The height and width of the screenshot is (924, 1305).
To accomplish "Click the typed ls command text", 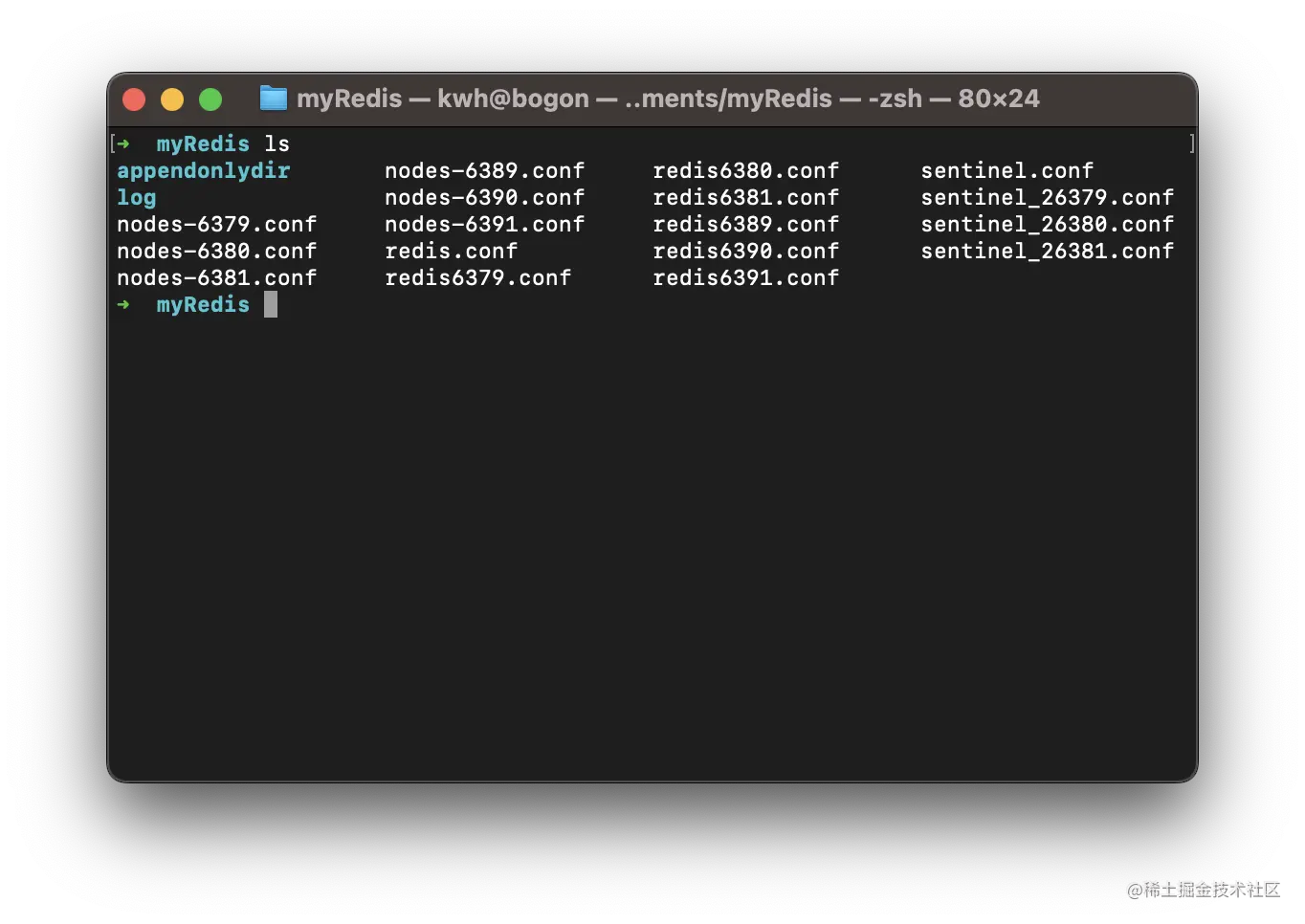I will click(x=276, y=143).
